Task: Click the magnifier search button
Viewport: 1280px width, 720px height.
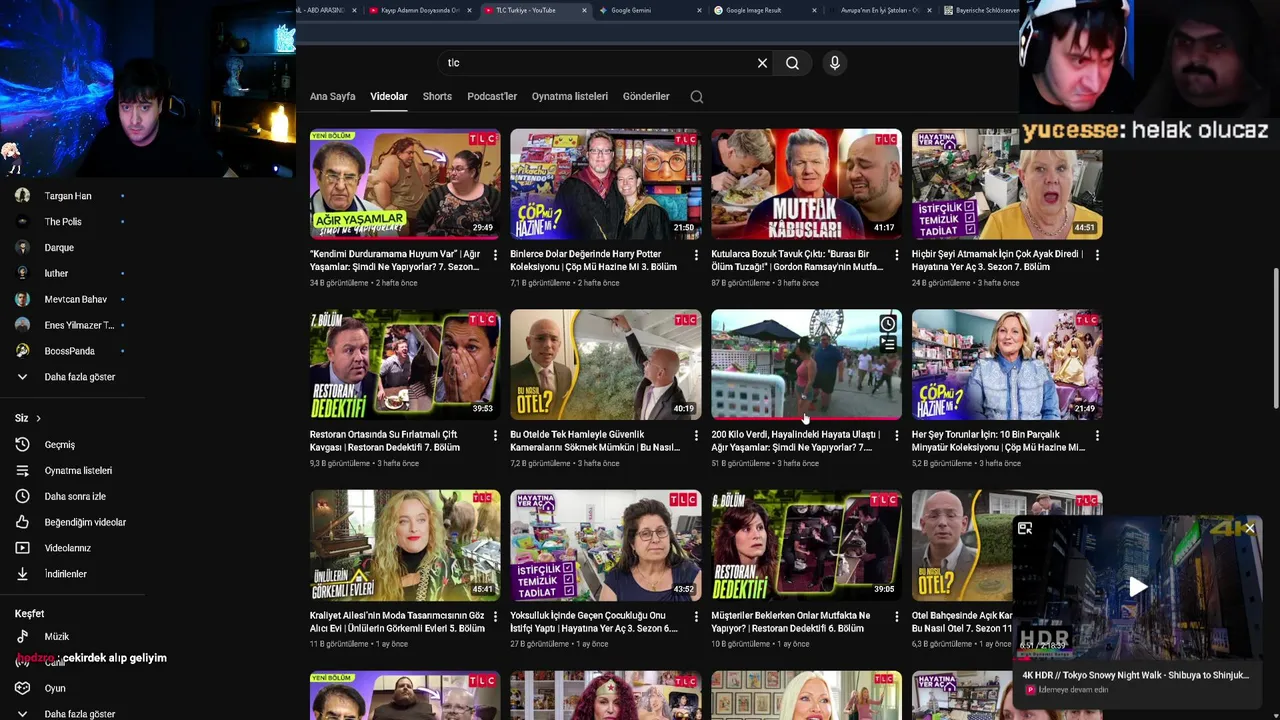Action: point(792,63)
